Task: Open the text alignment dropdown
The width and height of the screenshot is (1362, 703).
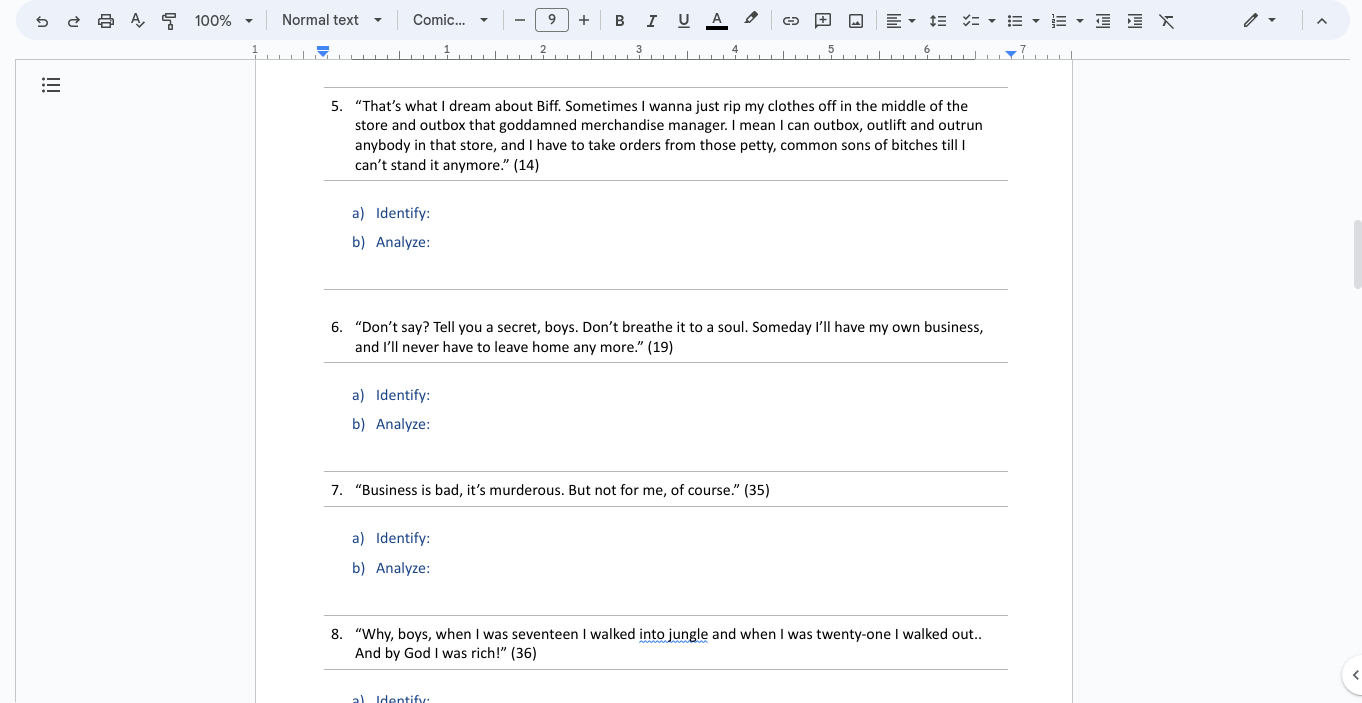Action: point(901,20)
